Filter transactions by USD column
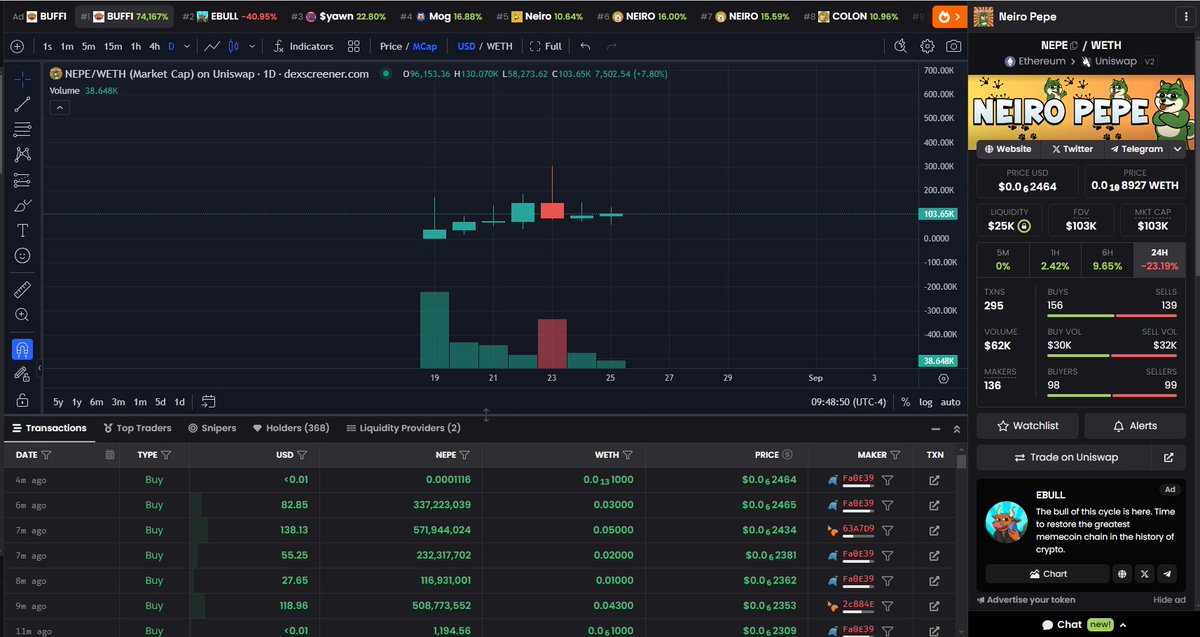This screenshot has width=1200, height=637. point(302,454)
